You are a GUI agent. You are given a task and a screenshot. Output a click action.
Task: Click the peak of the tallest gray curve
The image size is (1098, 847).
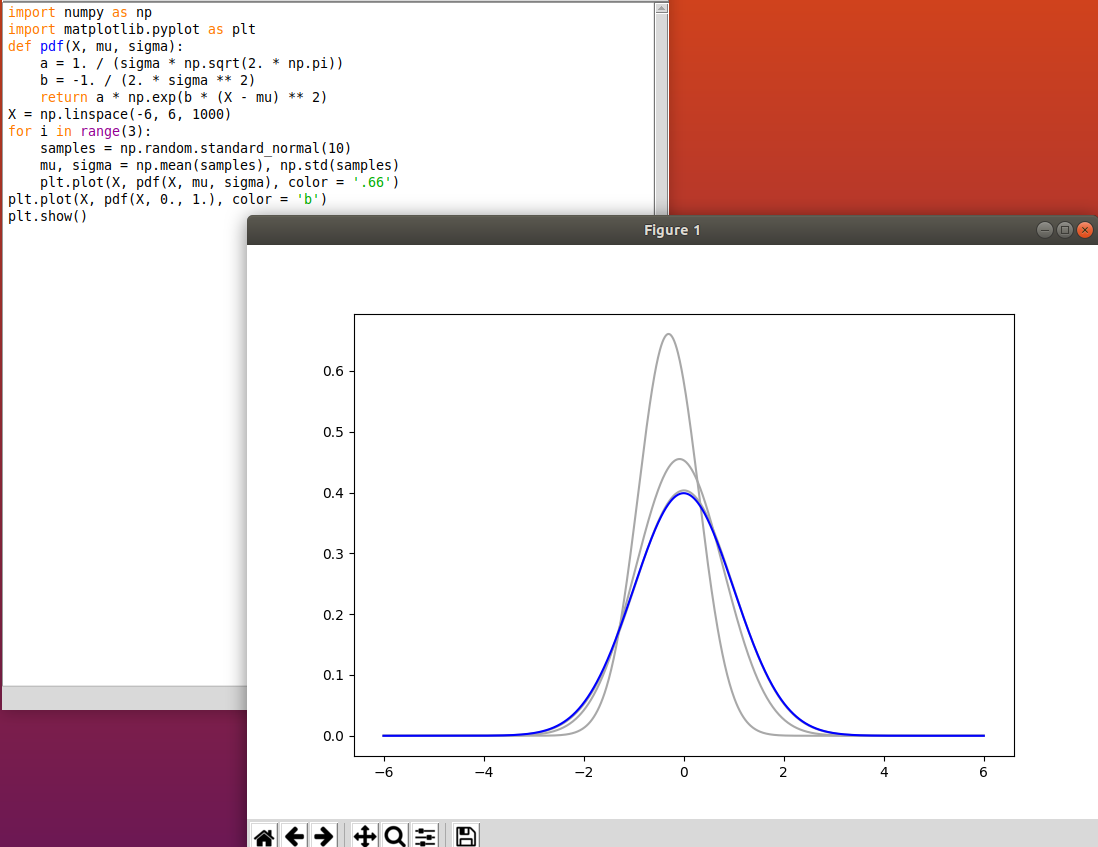point(669,335)
